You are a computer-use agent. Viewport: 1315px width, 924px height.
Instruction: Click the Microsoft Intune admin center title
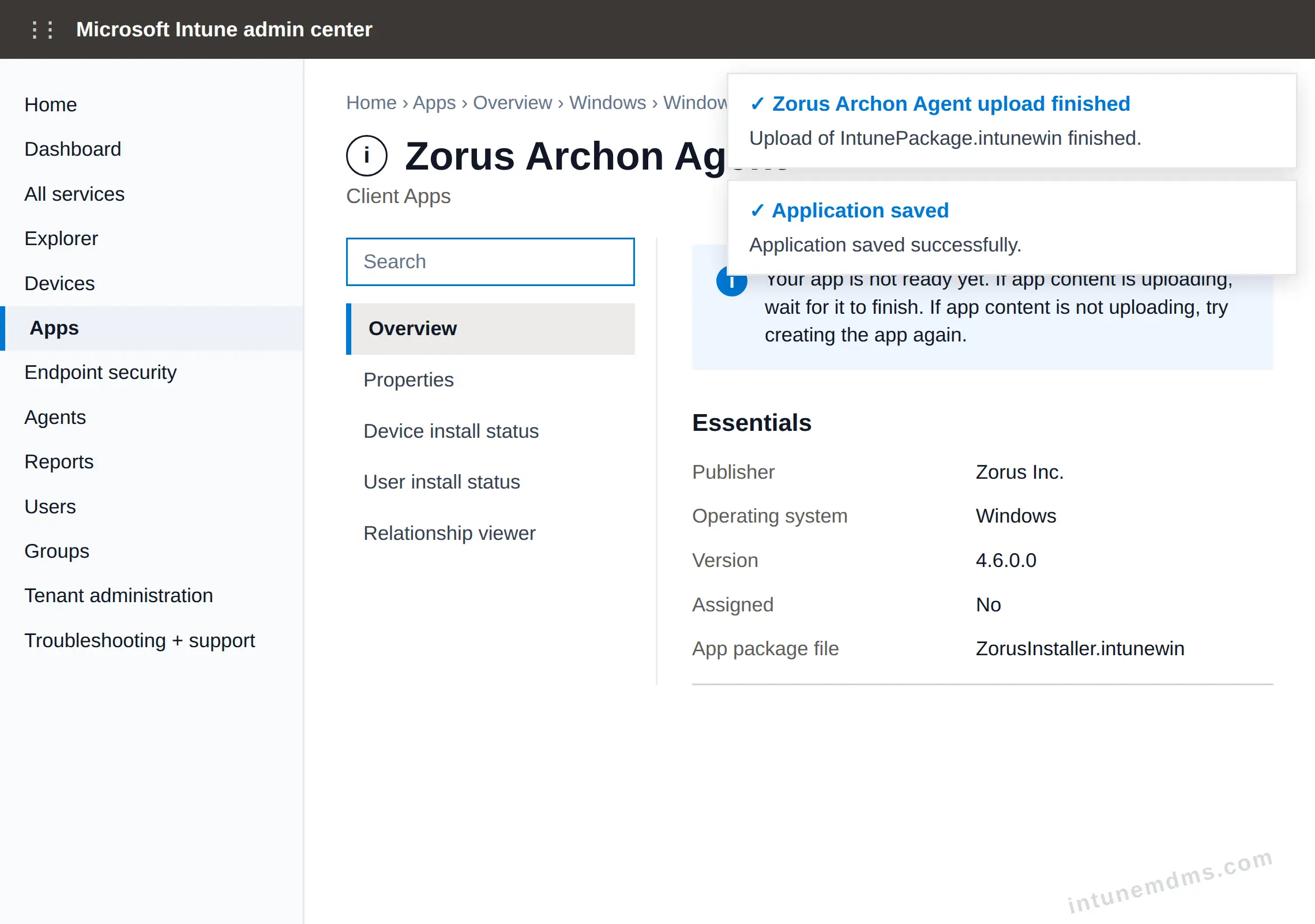tap(224, 29)
